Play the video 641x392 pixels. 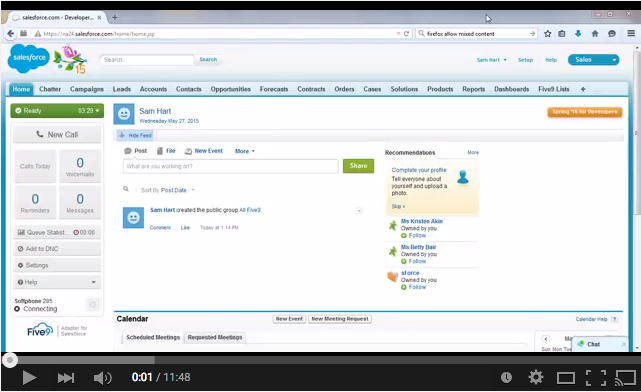click(29, 377)
